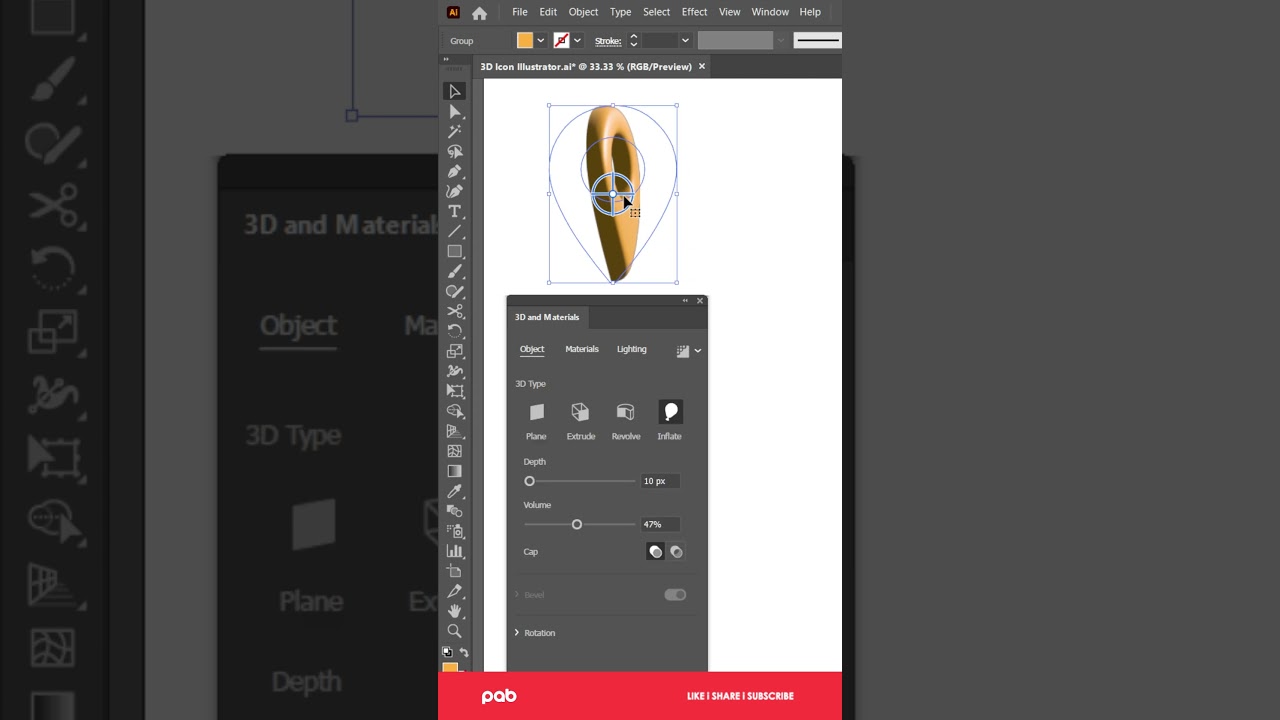Select the Mesh tool

455,451
